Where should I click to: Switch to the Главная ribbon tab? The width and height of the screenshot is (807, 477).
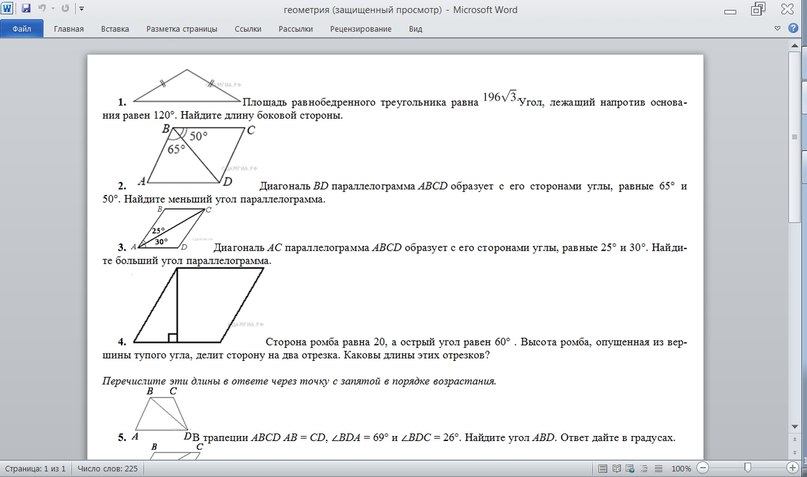pyautogui.click(x=68, y=29)
